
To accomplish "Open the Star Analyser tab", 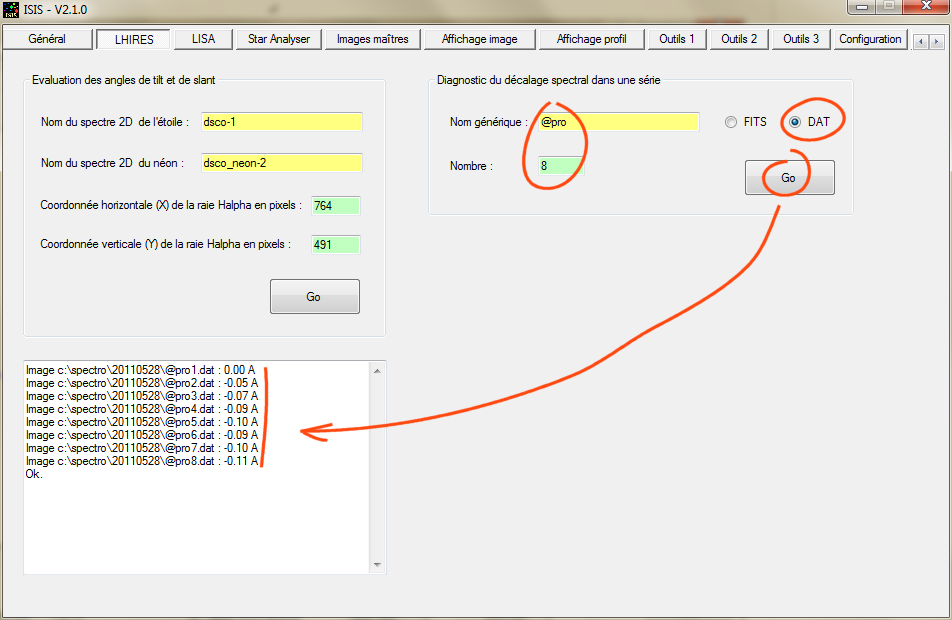I will 279,39.
